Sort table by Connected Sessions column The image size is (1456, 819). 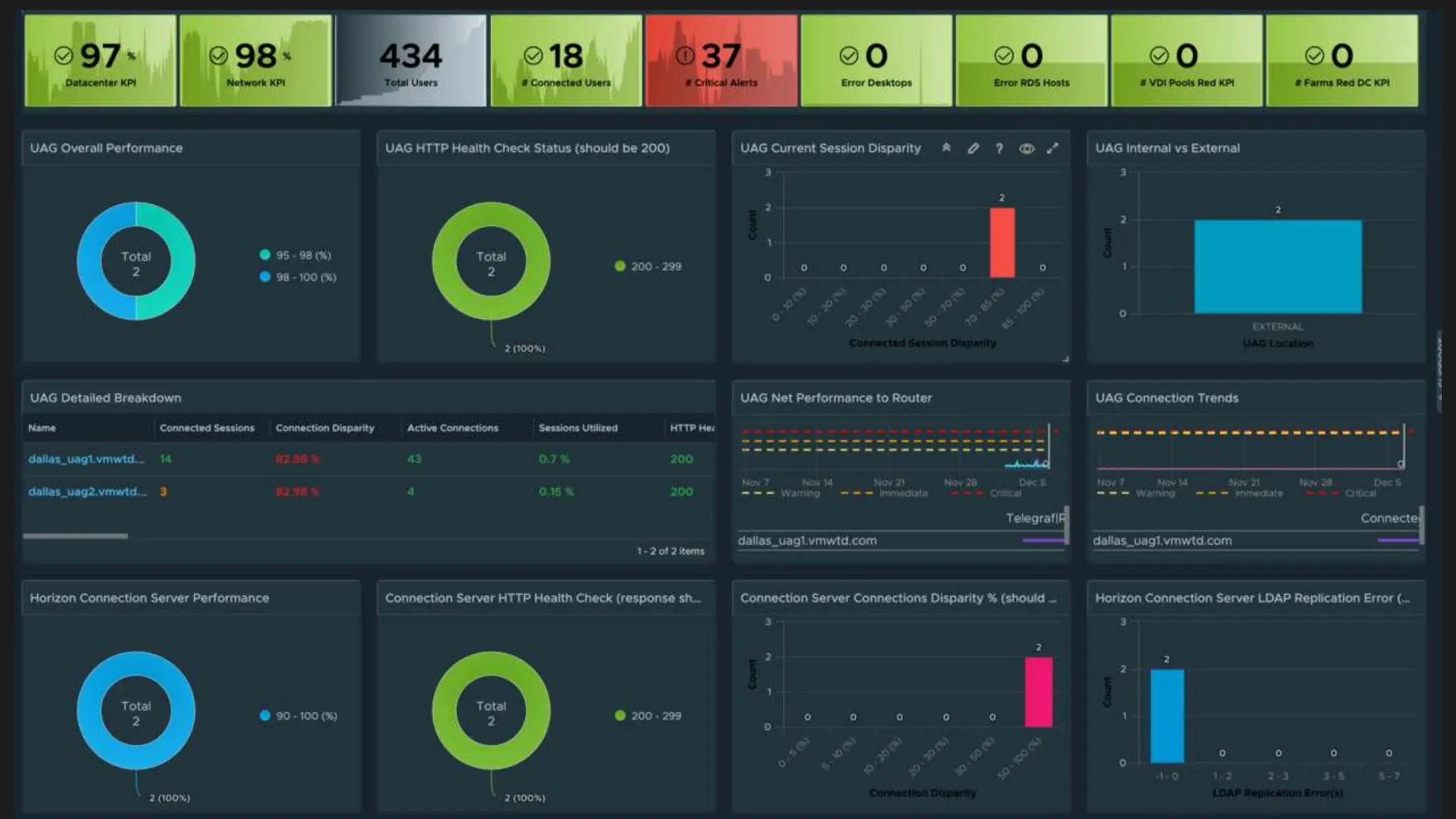(x=206, y=428)
